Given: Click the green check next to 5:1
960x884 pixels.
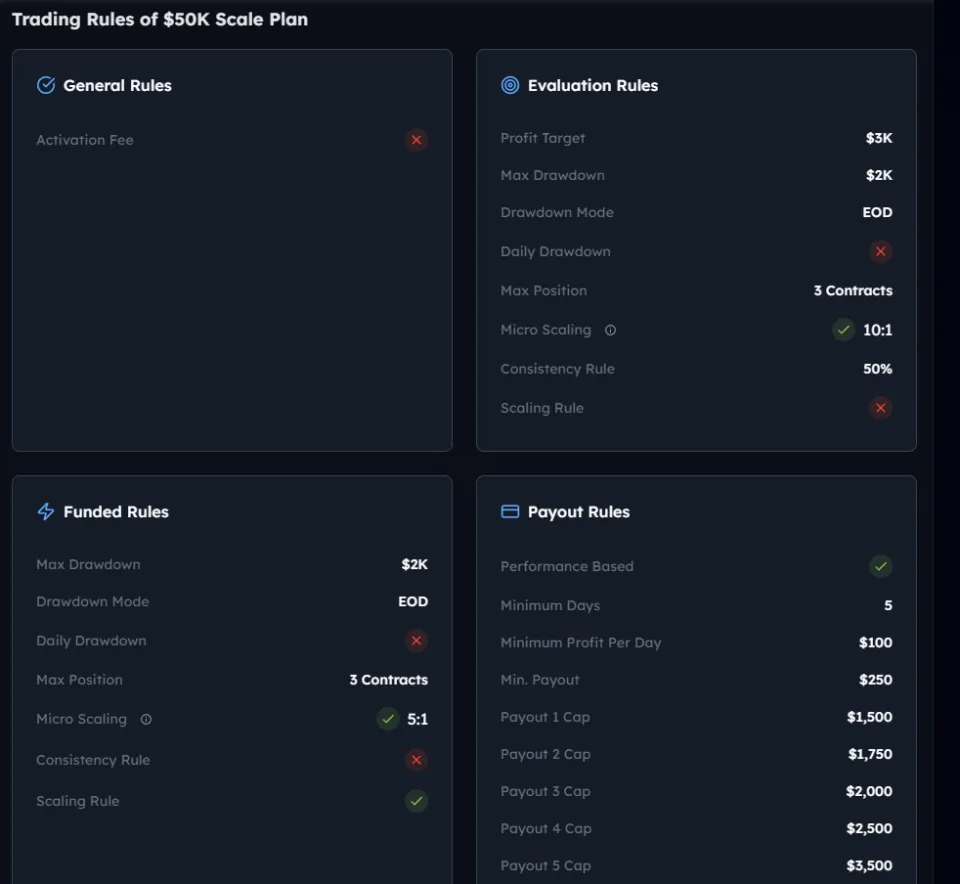Looking at the screenshot, I should [x=387, y=719].
